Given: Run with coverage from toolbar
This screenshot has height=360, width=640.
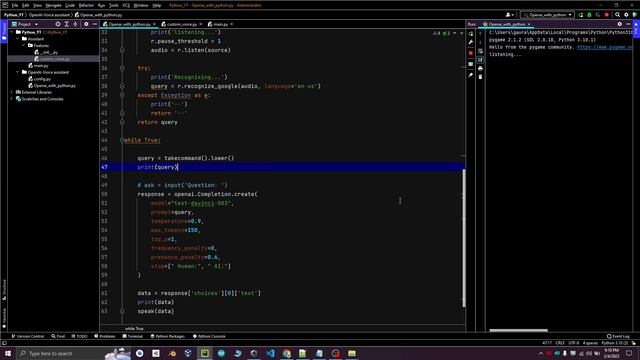Looking at the screenshot, I should 598,15.
